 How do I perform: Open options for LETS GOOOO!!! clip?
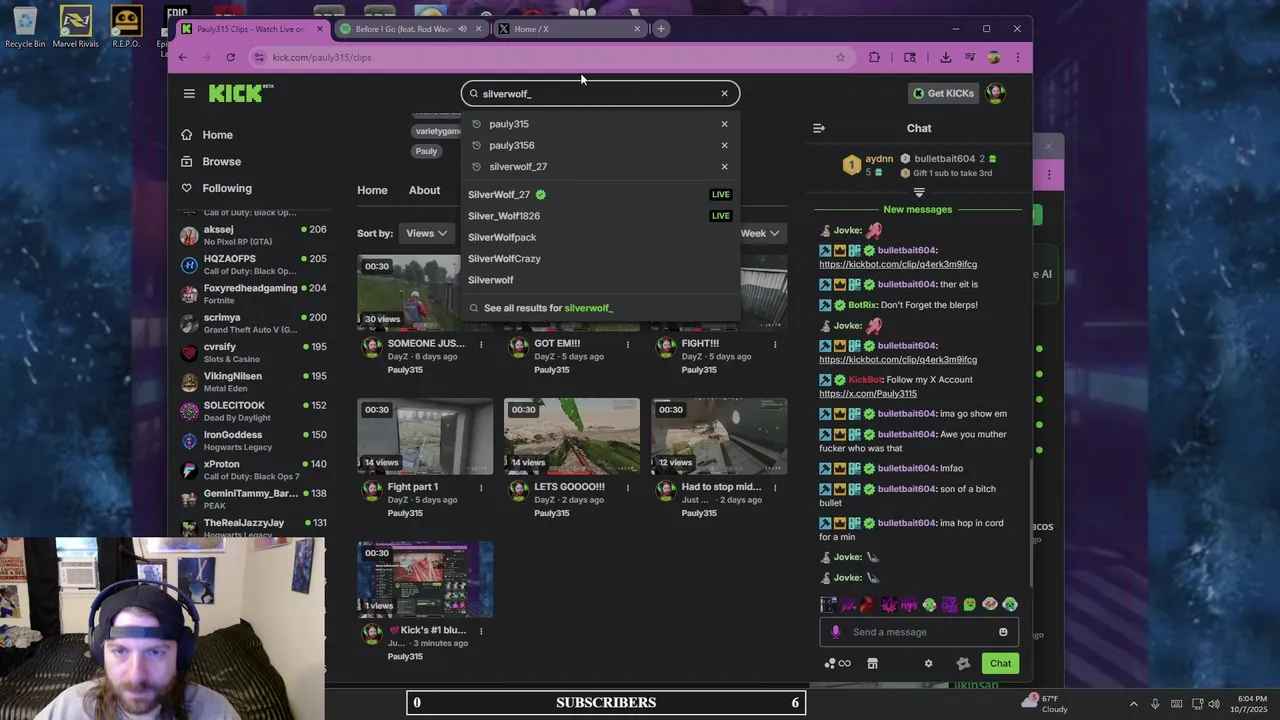(x=628, y=488)
